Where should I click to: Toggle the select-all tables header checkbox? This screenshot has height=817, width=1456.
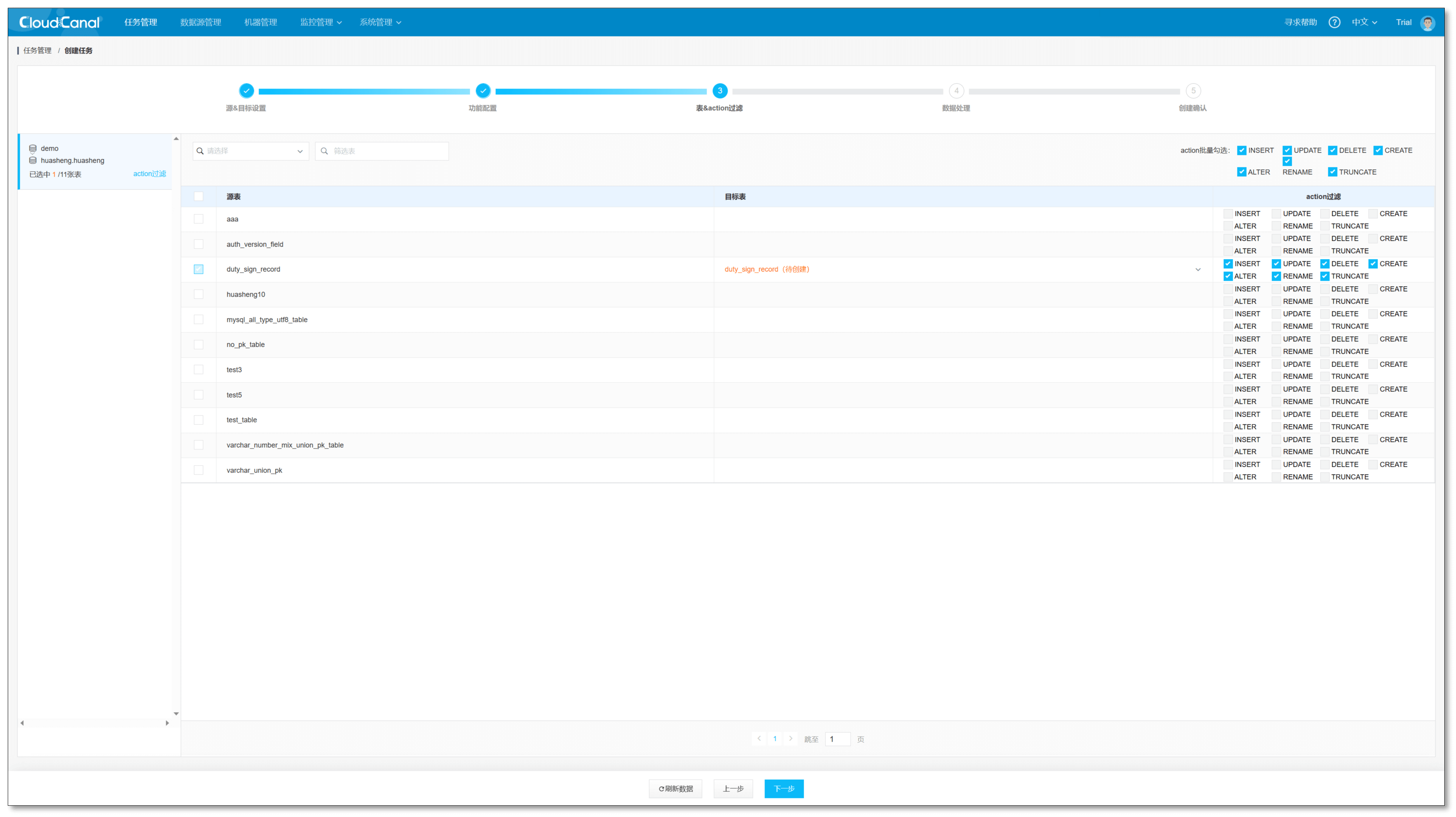[198, 196]
